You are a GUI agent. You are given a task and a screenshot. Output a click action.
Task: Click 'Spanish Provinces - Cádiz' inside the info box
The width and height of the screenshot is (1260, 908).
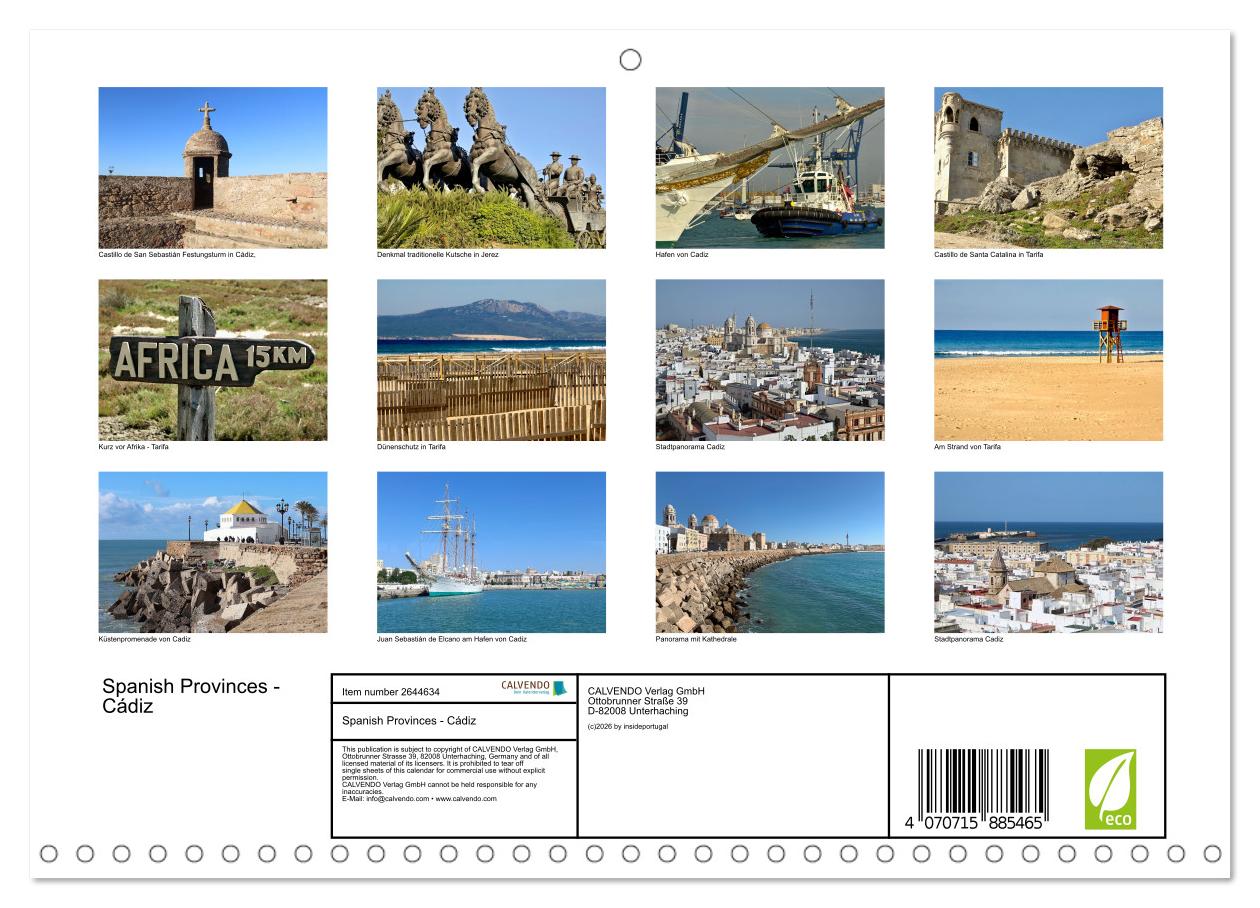click(x=409, y=720)
